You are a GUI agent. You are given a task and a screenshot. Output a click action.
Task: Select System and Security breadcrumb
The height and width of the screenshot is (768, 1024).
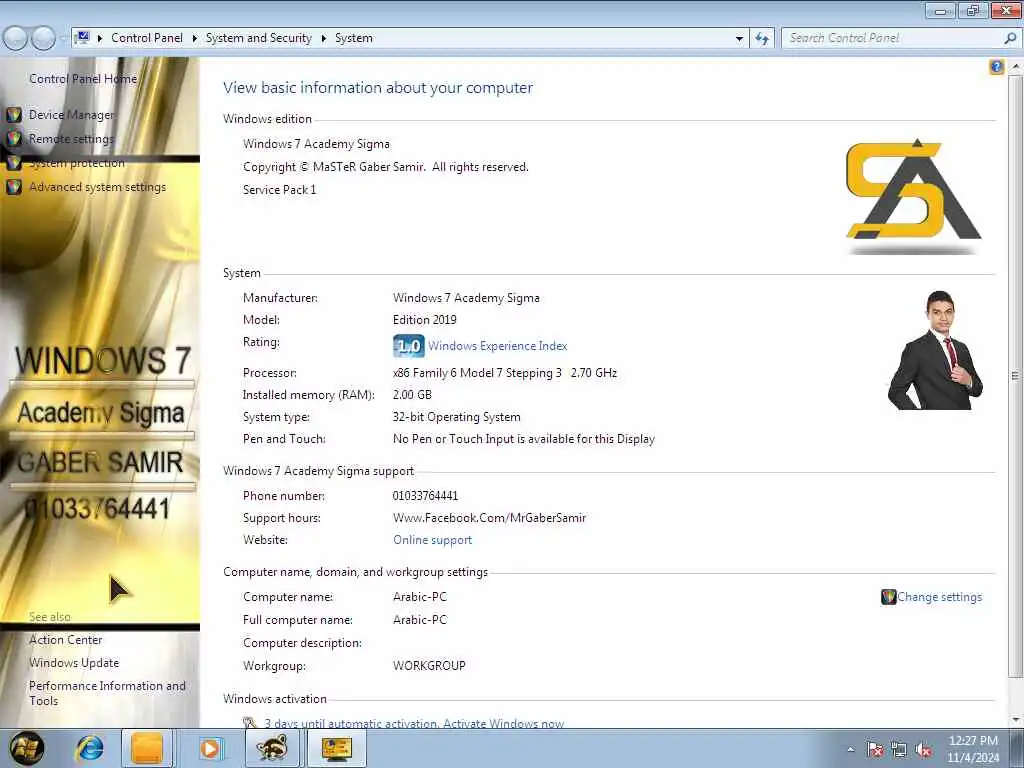coord(259,38)
